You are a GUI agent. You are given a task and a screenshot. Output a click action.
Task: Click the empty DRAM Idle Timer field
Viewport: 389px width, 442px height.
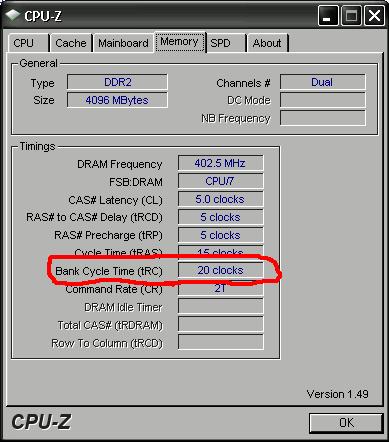pyautogui.click(x=220, y=306)
